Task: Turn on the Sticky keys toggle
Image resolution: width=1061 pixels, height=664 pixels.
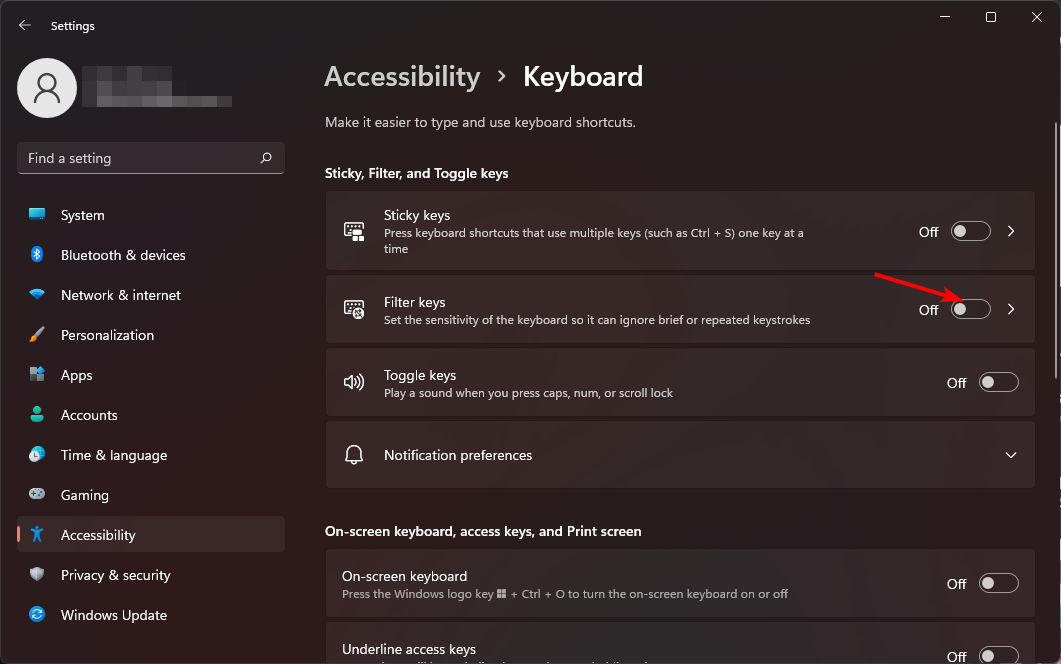Action: 970,231
